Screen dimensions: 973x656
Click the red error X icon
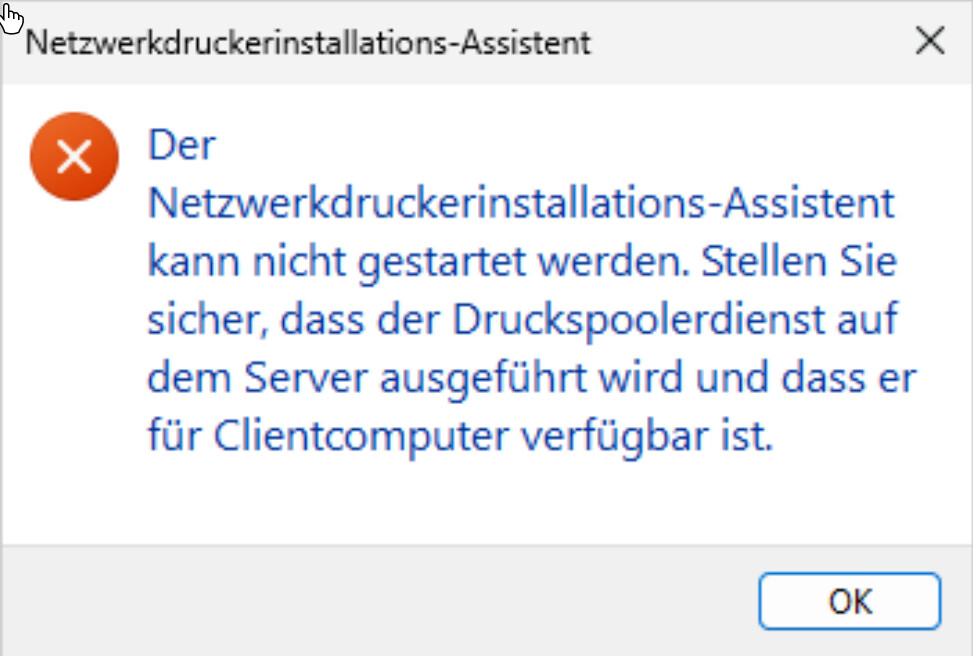pos(75,157)
